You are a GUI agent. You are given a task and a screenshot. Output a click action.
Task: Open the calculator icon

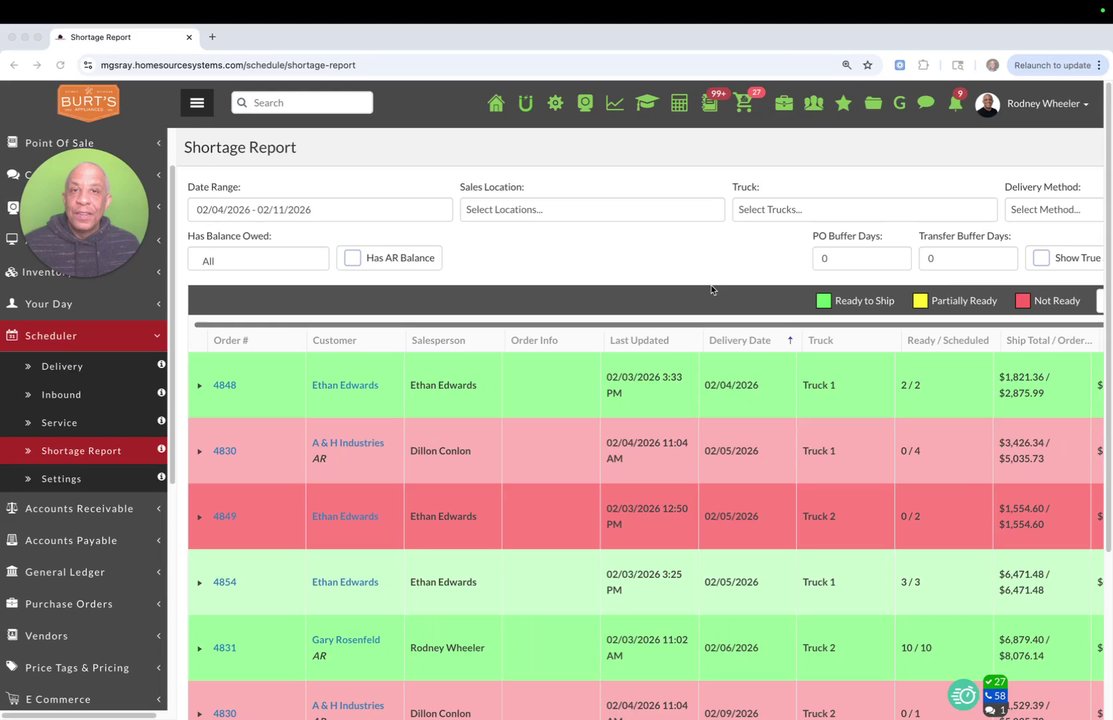679,104
